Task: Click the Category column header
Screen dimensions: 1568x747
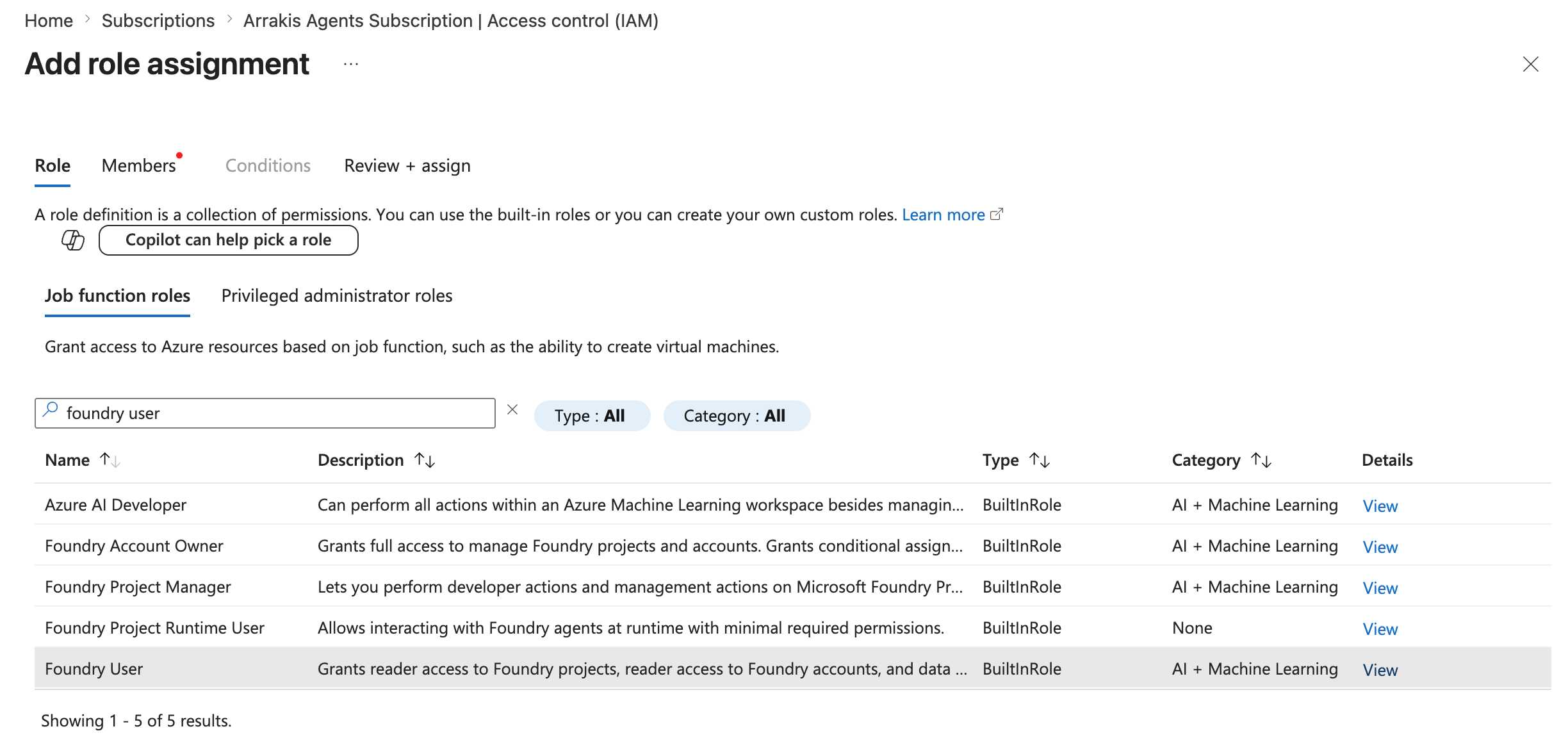Action: pyautogui.click(x=1206, y=460)
